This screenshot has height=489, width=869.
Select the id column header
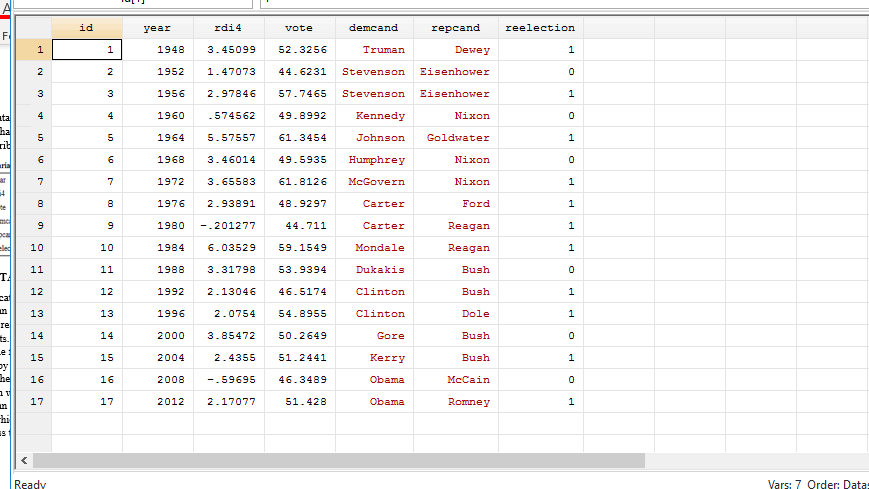pyautogui.click(x=87, y=28)
